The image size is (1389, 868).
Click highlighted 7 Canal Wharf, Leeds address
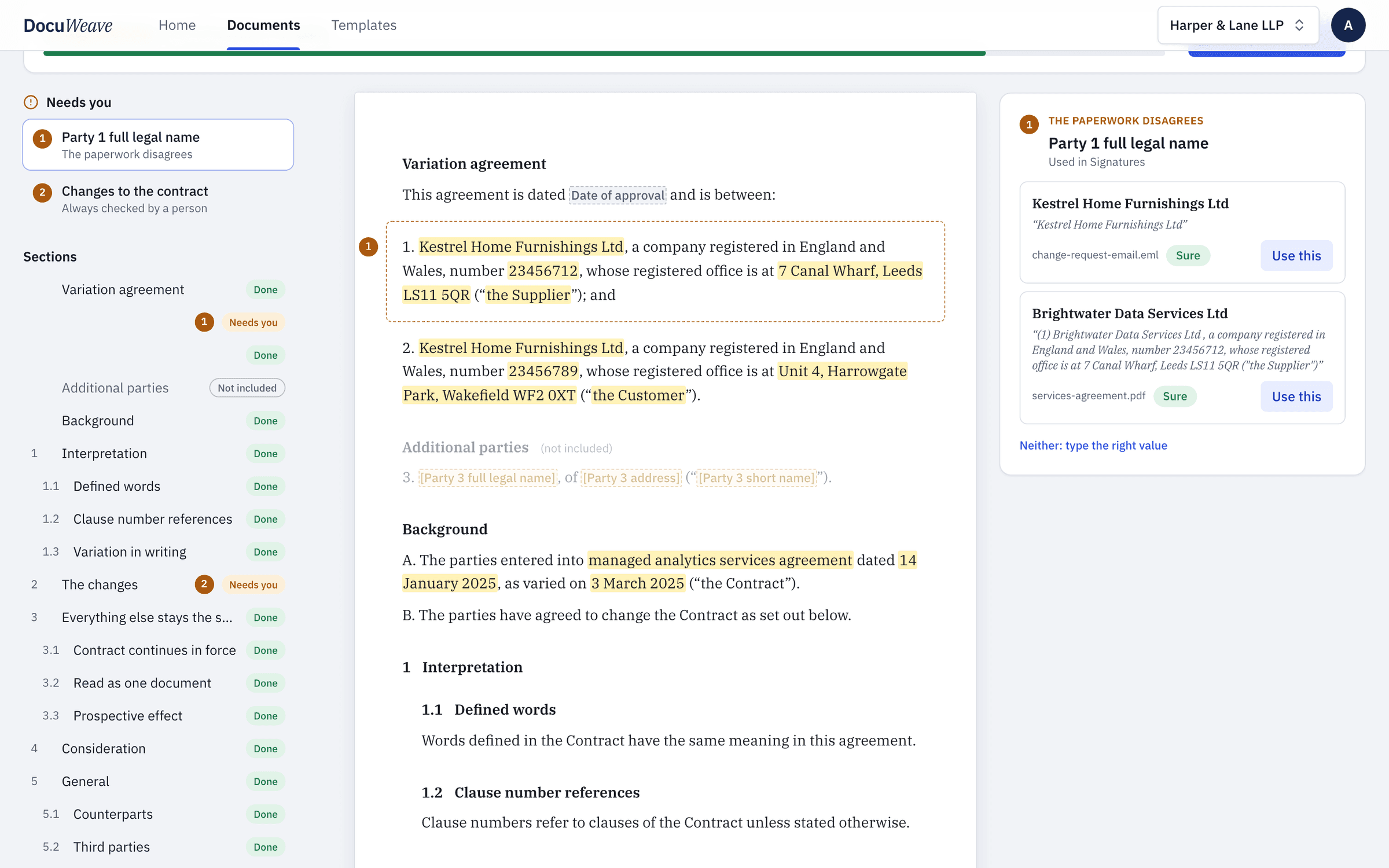tap(850, 271)
